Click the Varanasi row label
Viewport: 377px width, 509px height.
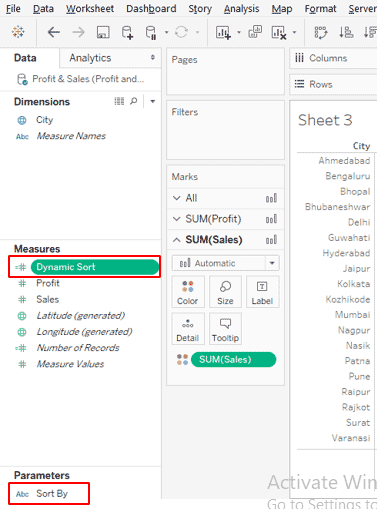click(x=351, y=438)
